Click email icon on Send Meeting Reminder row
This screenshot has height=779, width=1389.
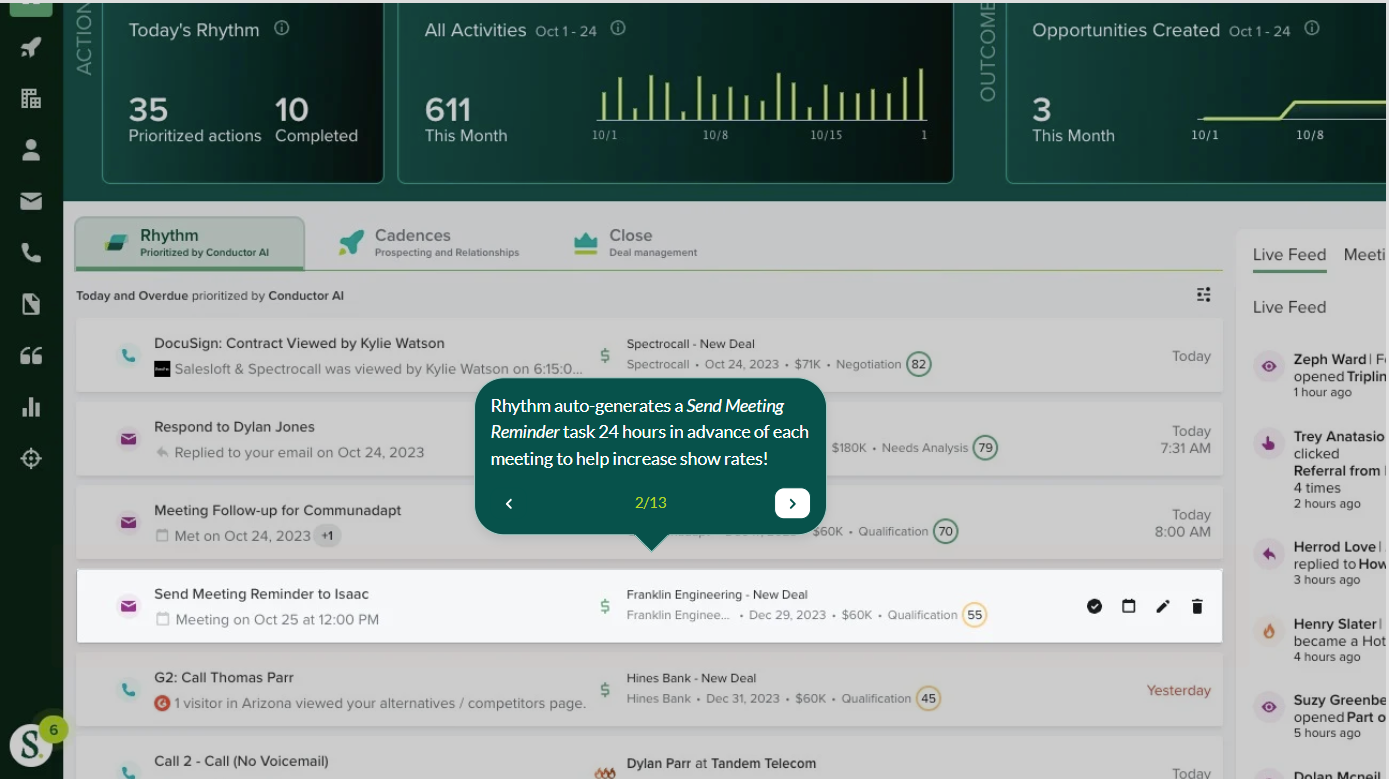tap(128, 606)
